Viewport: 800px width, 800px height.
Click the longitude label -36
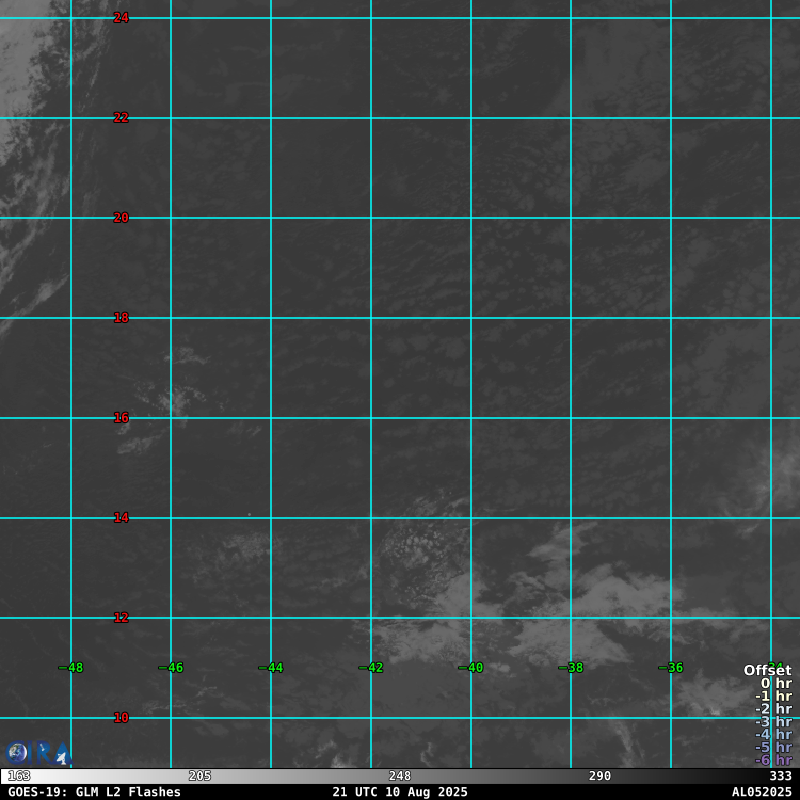(670, 668)
